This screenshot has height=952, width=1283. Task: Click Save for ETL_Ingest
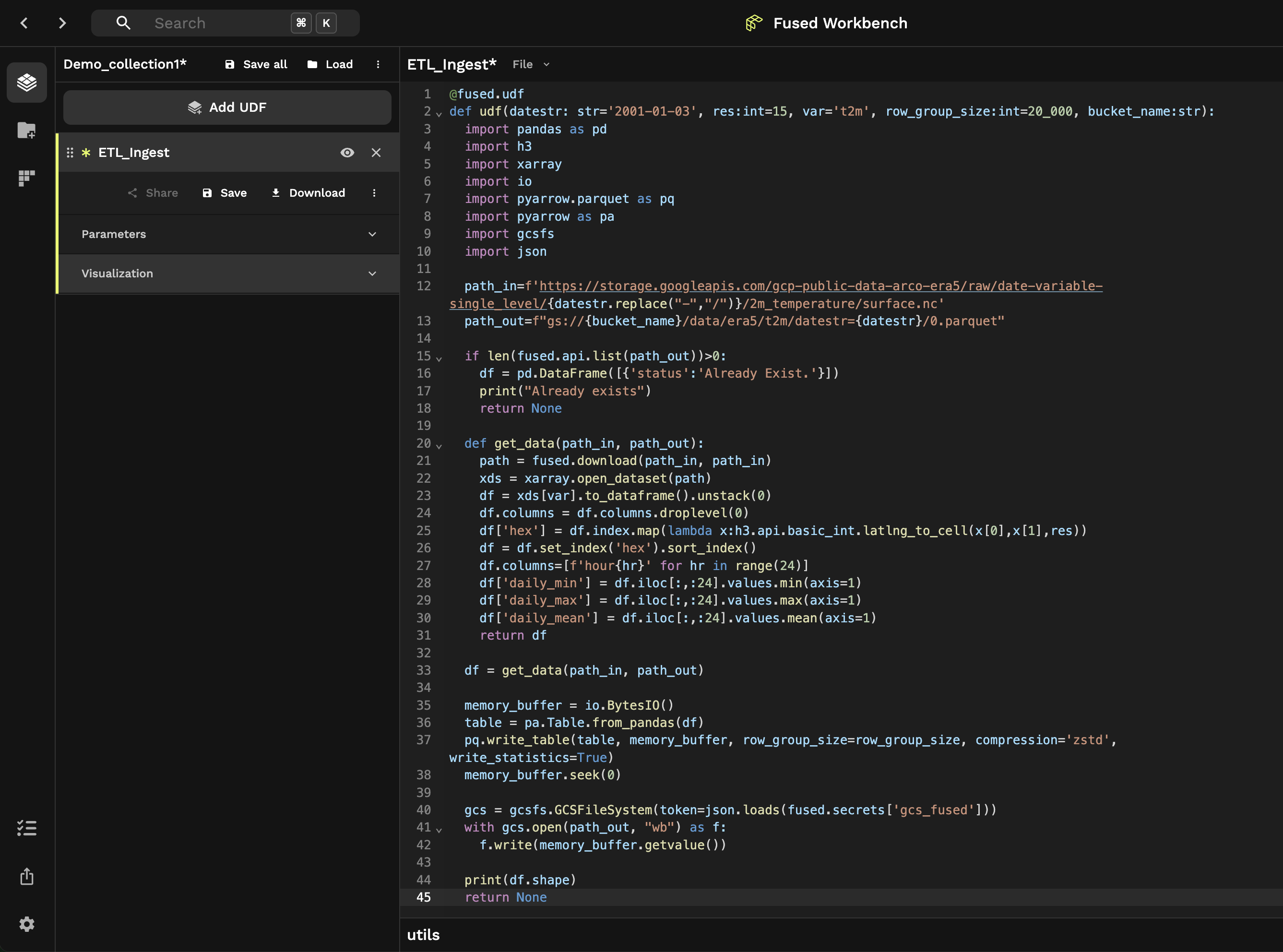(x=225, y=193)
